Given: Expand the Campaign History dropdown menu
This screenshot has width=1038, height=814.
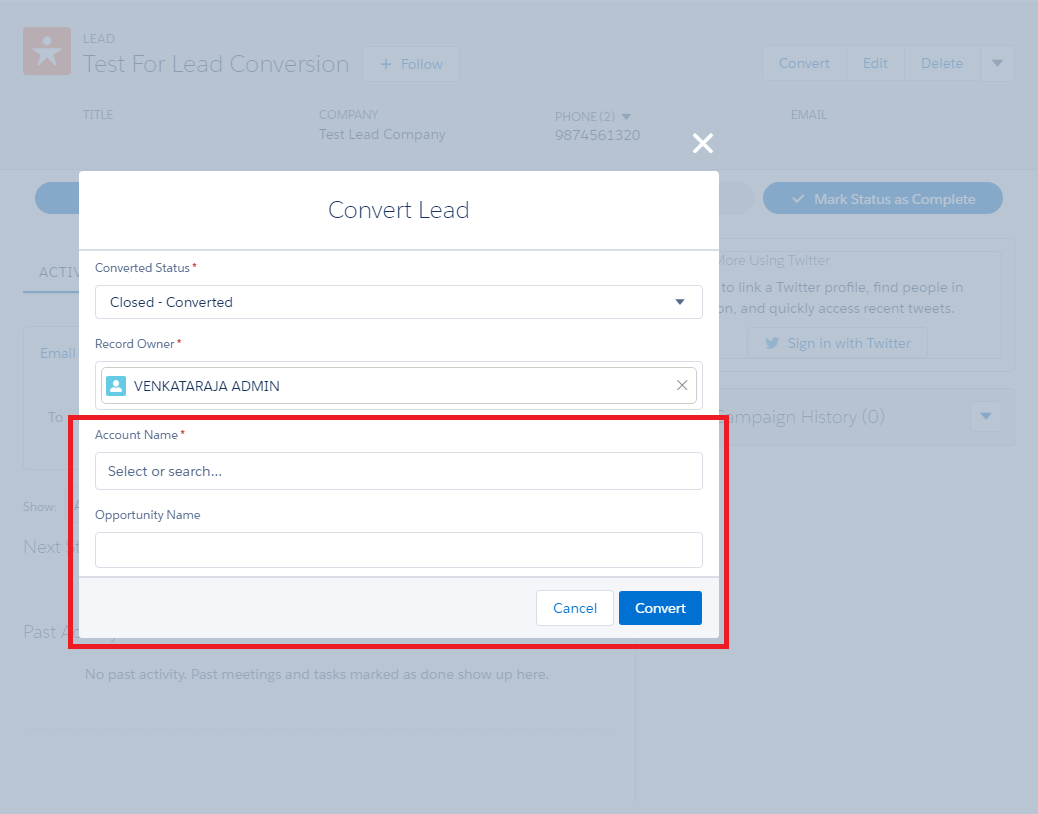Looking at the screenshot, I should pos(986,416).
